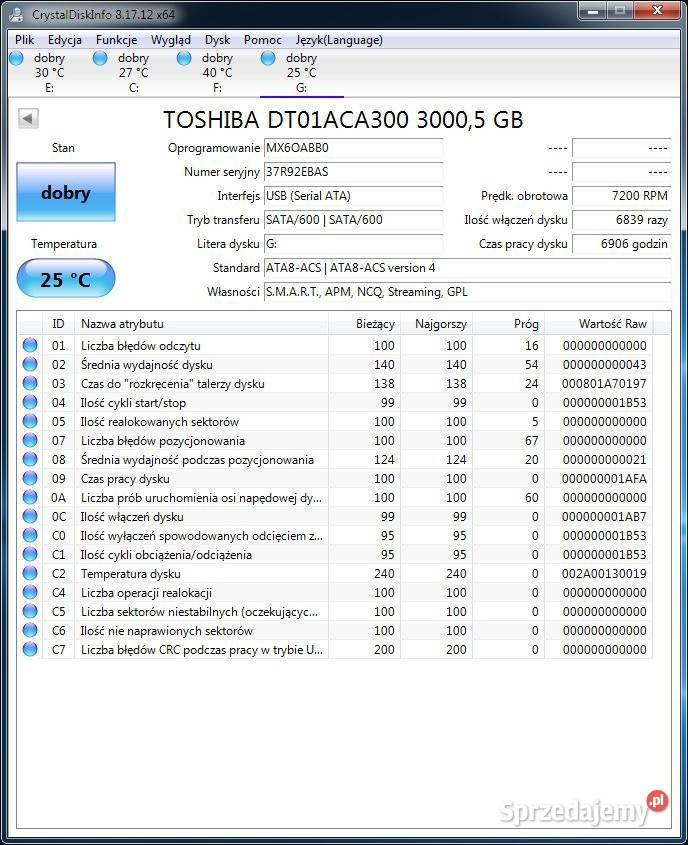Click the Oprogramowanie firmware field

click(352, 148)
